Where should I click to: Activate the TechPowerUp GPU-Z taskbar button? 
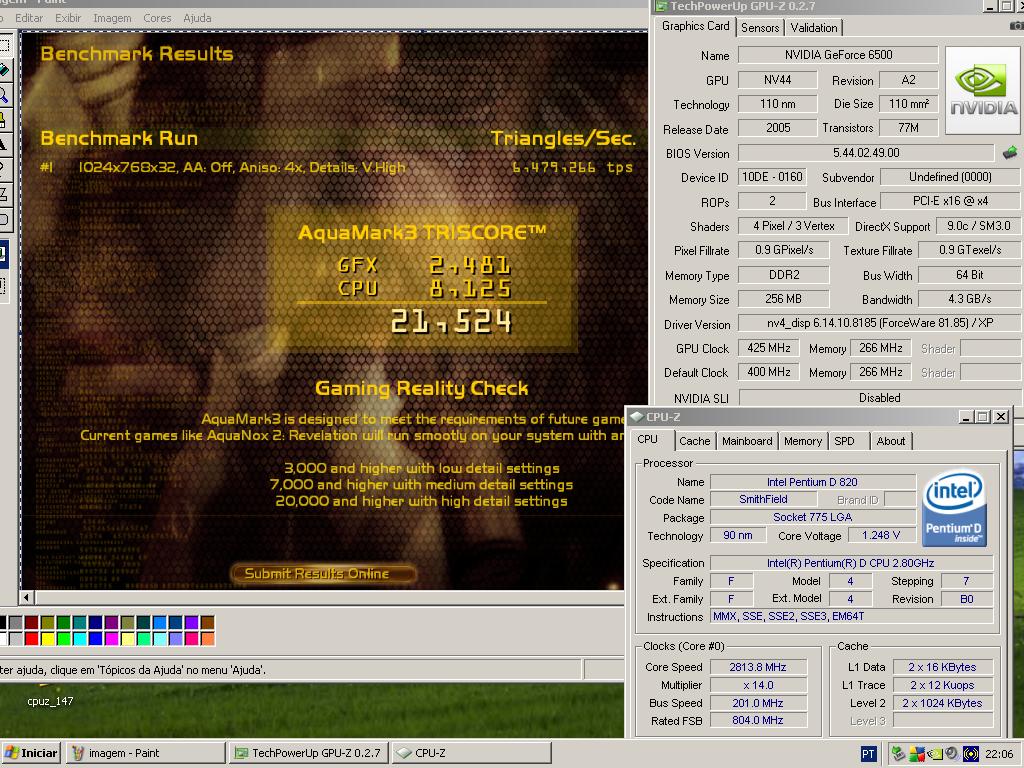click(310, 754)
